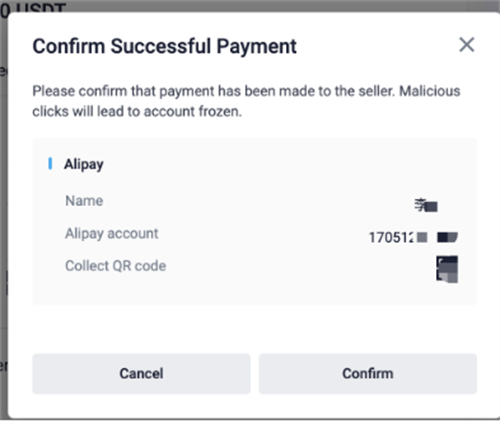
Task: Click the Confirm Successful Payment title
Action: (x=164, y=46)
